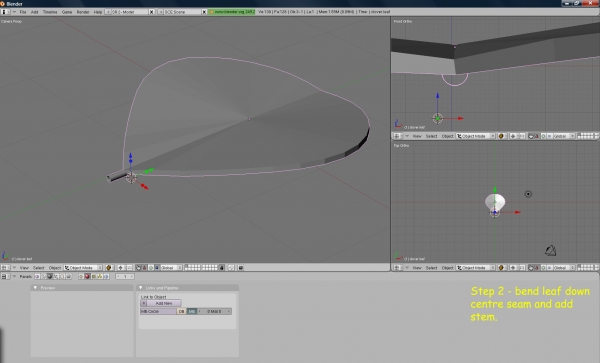600x363 pixels.
Task: Open the Timeline menu
Action: (50, 12)
